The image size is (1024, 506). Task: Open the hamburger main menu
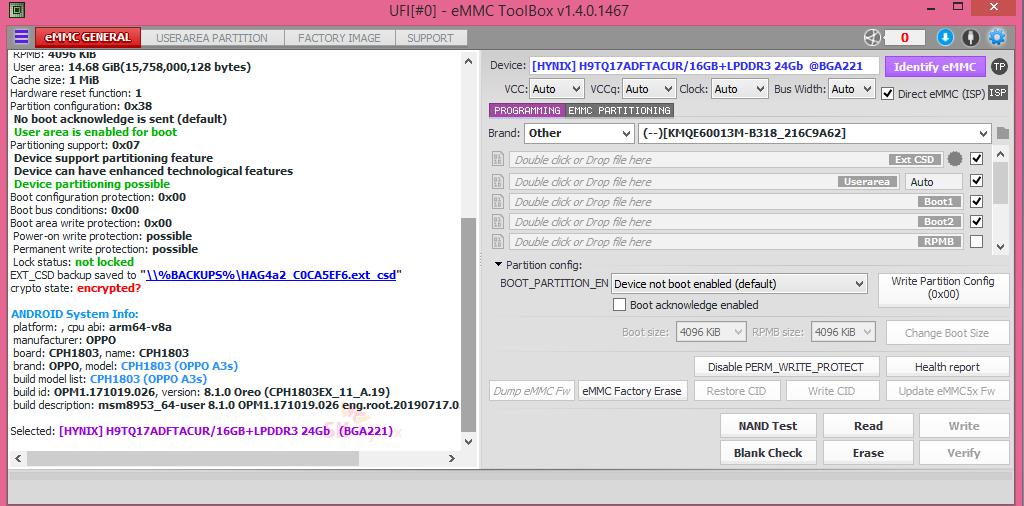(22, 37)
